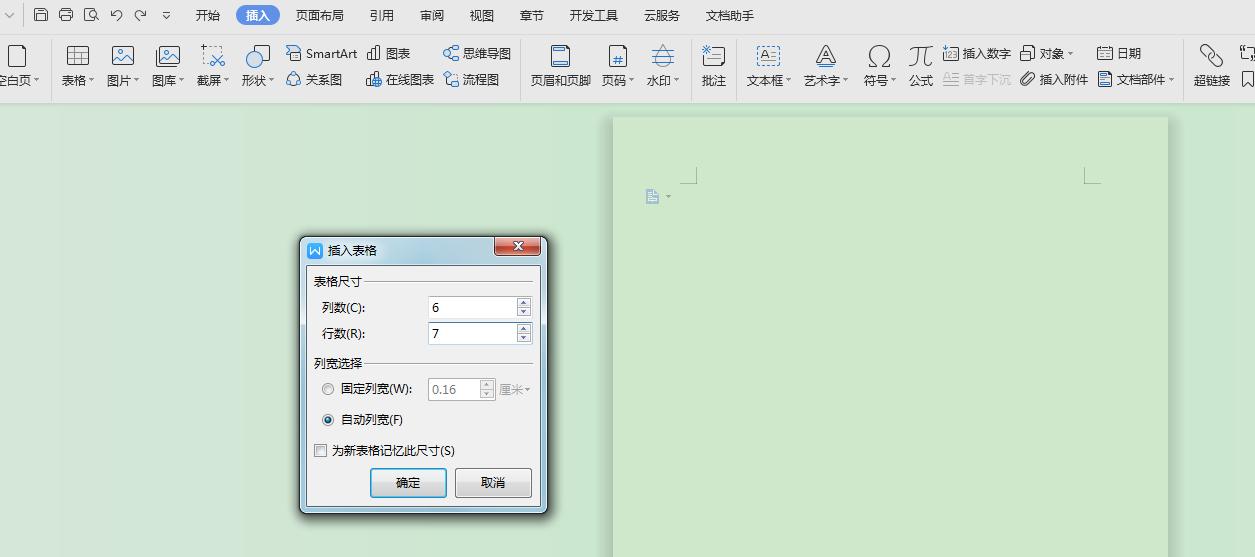Open the Table (表格) insert tool
The image size is (1255, 557).
[x=78, y=66]
